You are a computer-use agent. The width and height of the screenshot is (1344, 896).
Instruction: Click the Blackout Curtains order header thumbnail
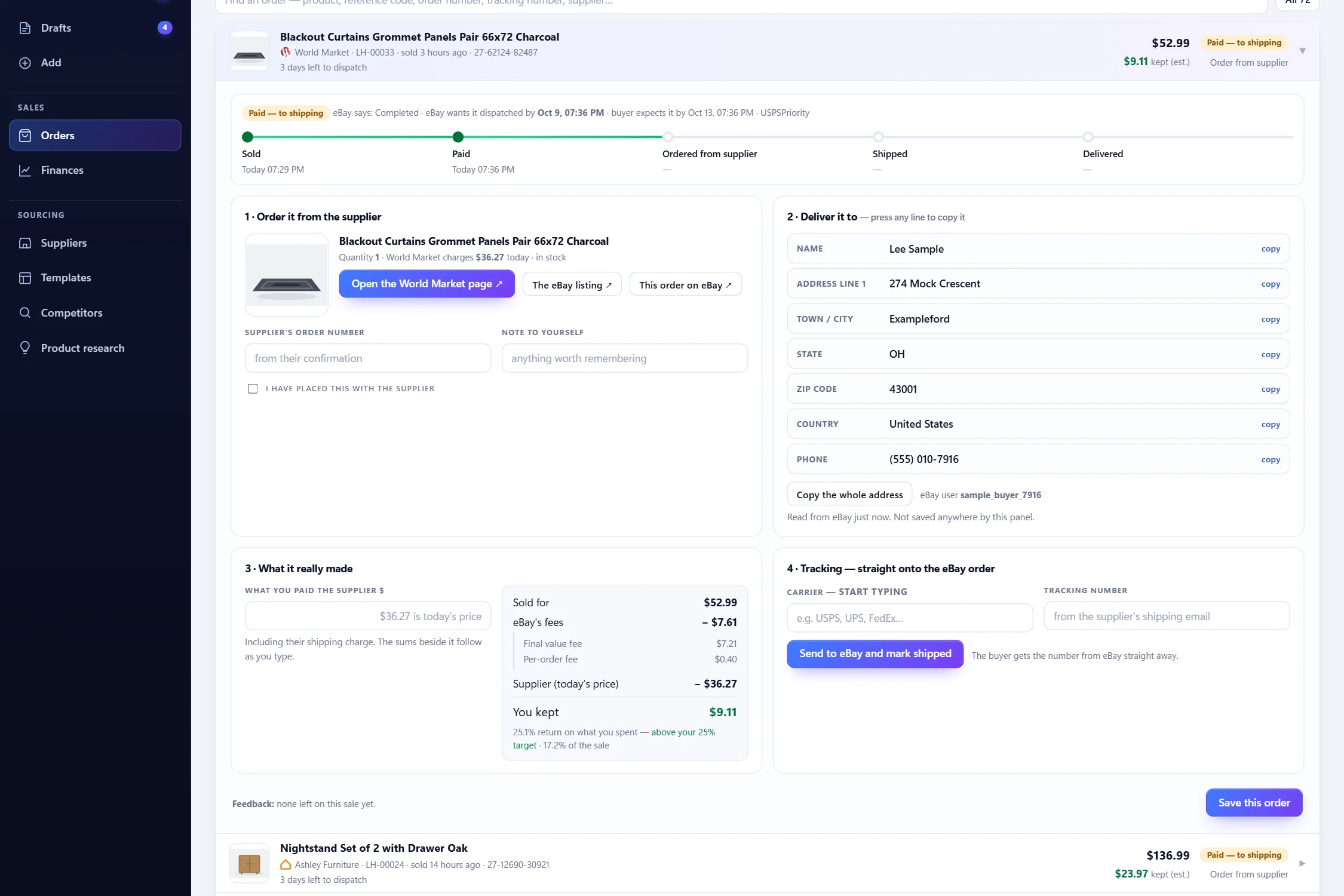249,51
